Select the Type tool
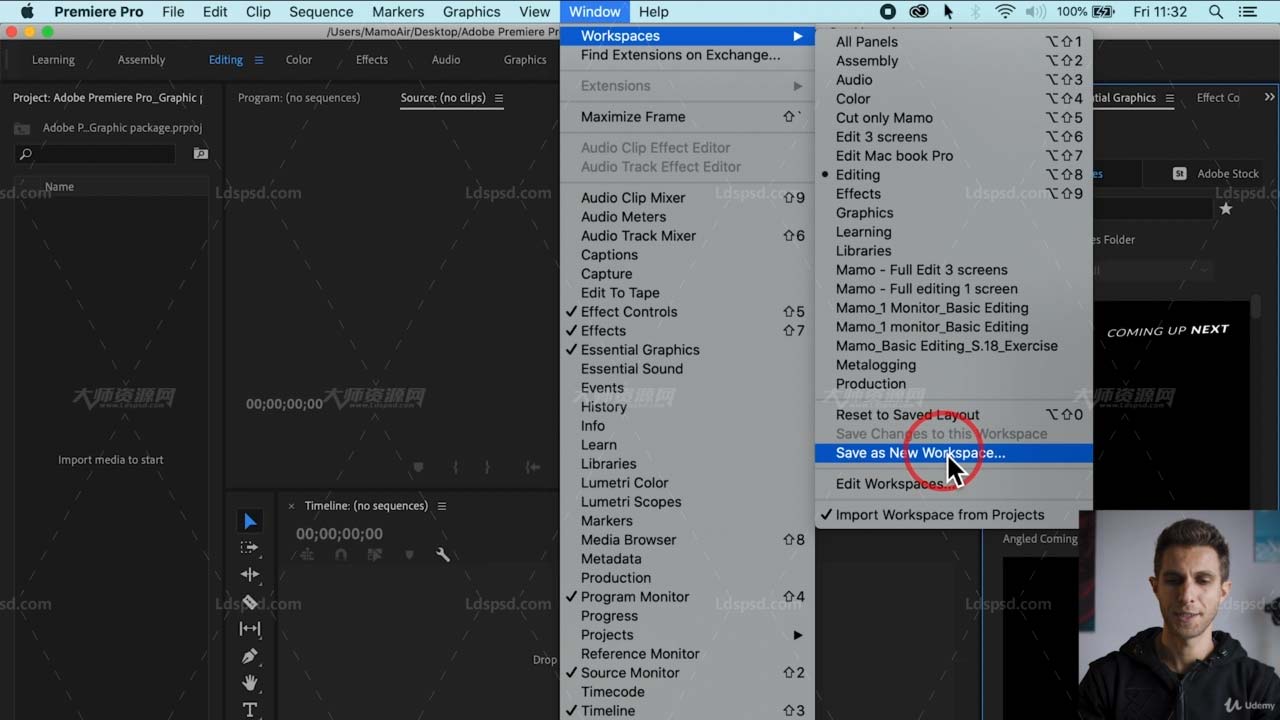1280x720 pixels. (250, 710)
